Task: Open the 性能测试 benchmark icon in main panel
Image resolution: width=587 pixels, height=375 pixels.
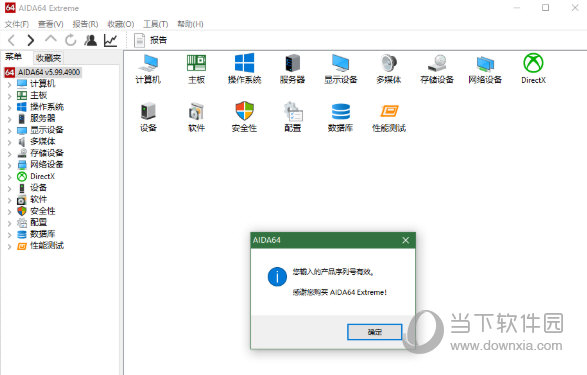Action: click(x=389, y=117)
